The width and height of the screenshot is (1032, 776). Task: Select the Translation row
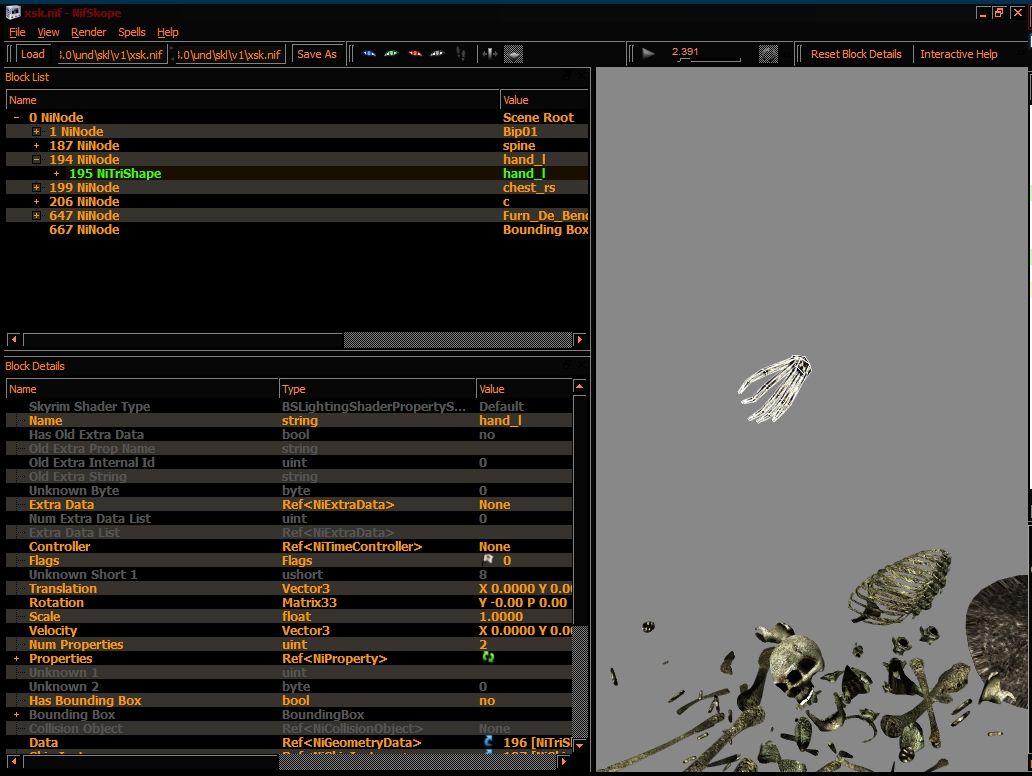click(x=289, y=588)
